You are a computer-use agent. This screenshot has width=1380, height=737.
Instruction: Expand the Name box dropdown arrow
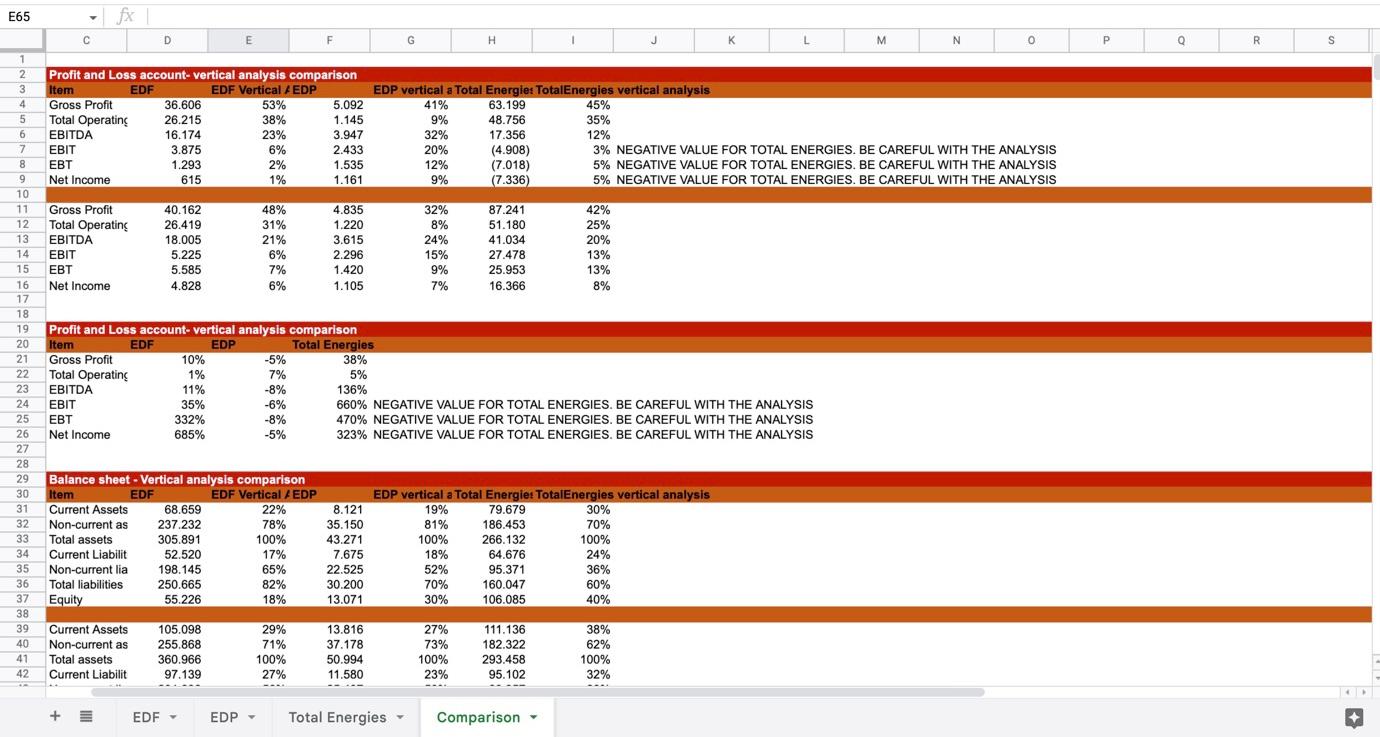click(x=93, y=17)
